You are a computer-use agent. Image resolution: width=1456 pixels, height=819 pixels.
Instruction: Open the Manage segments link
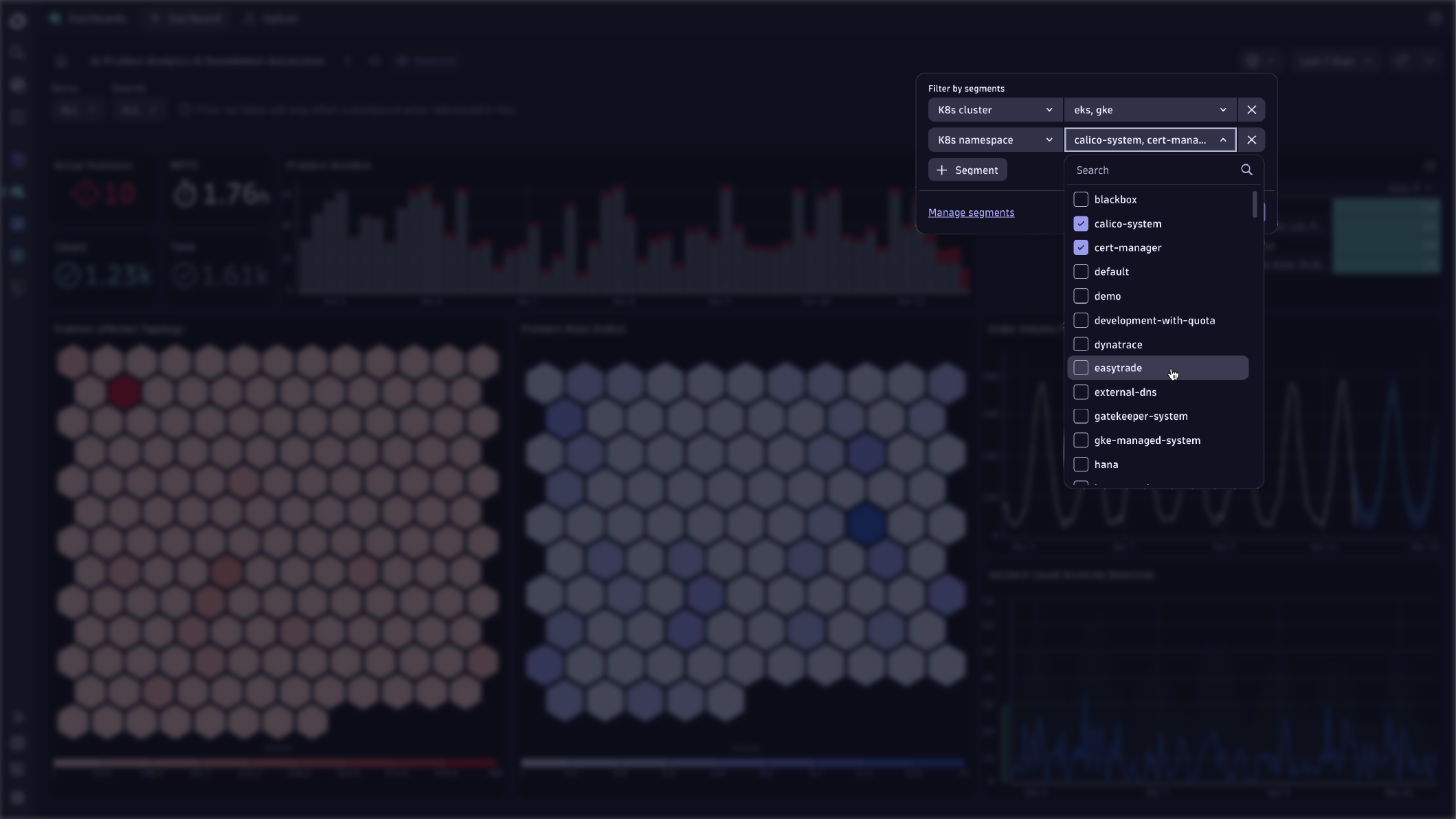tap(971, 213)
